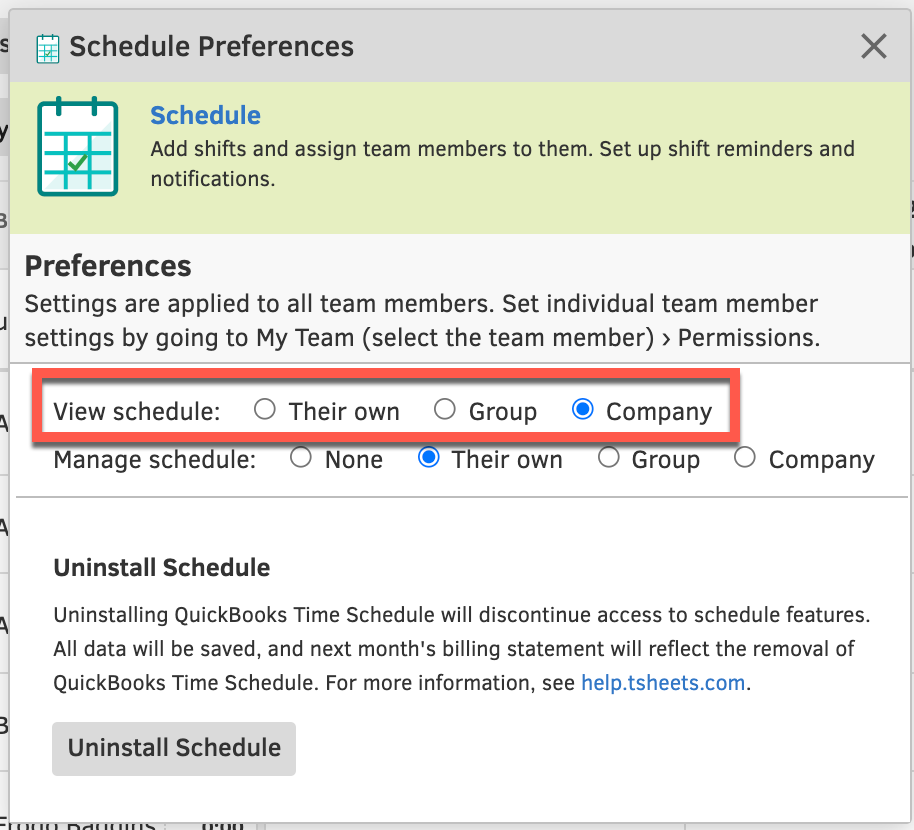Set Manage schedule to Group
This screenshot has width=914, height=830.
[608, 458]
